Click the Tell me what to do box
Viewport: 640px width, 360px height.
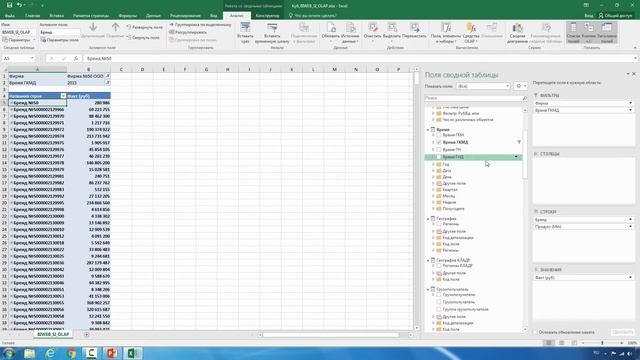(313, 16)
